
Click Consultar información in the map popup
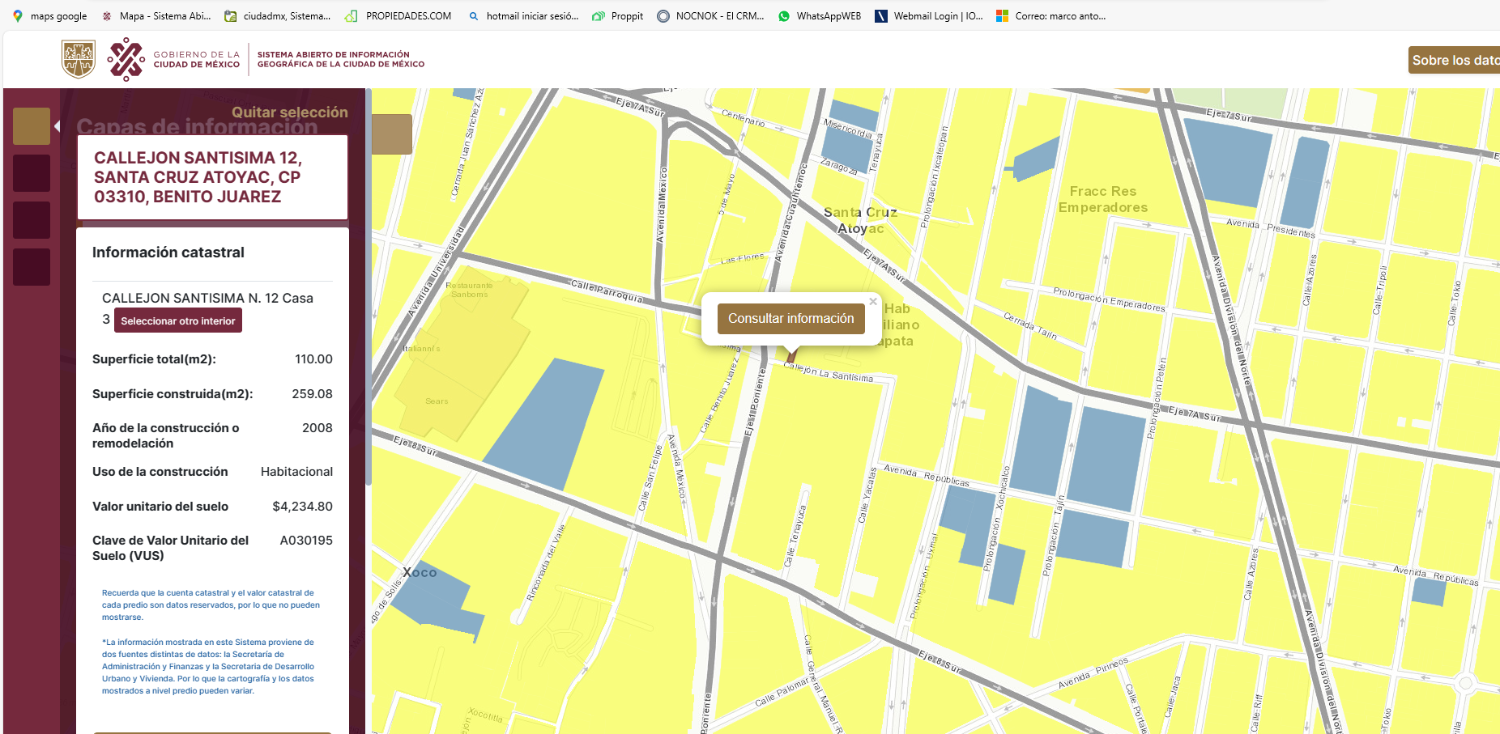tap(791, 319)
